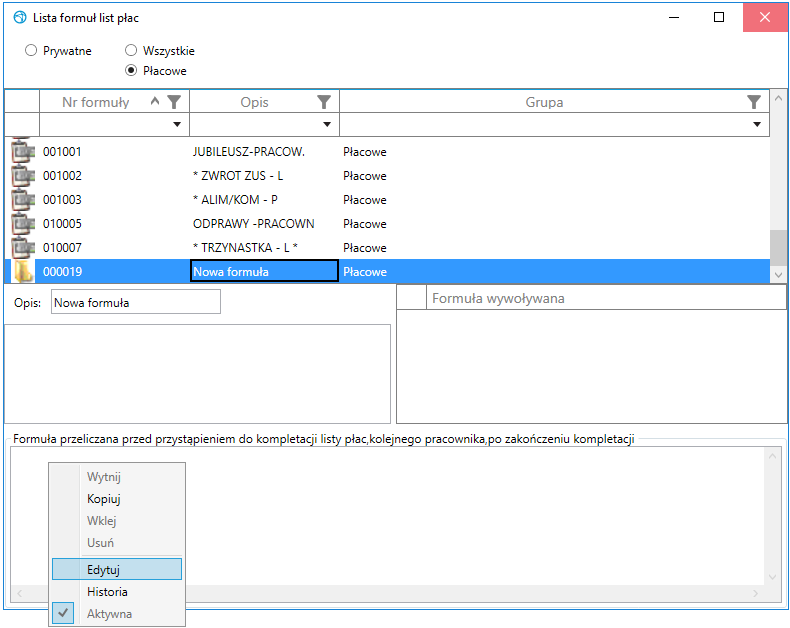This screenshot has width=790, height=628.
Task: Open the filter icon in Nr formuły header
Action: click(174, 102)
